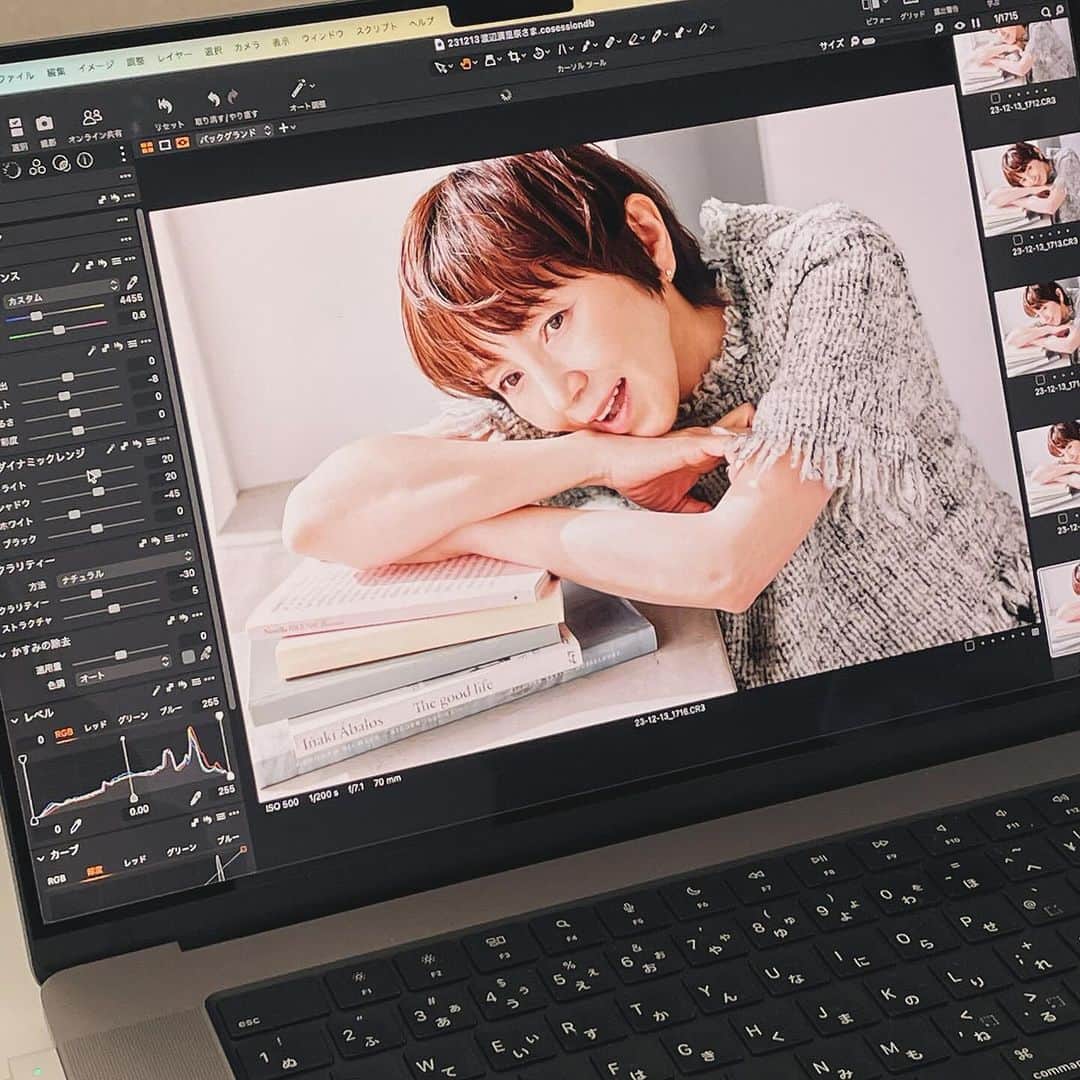Select the orange hand pan tool
Viewport: 1080px width, 1080px height.
pos(466,64)
